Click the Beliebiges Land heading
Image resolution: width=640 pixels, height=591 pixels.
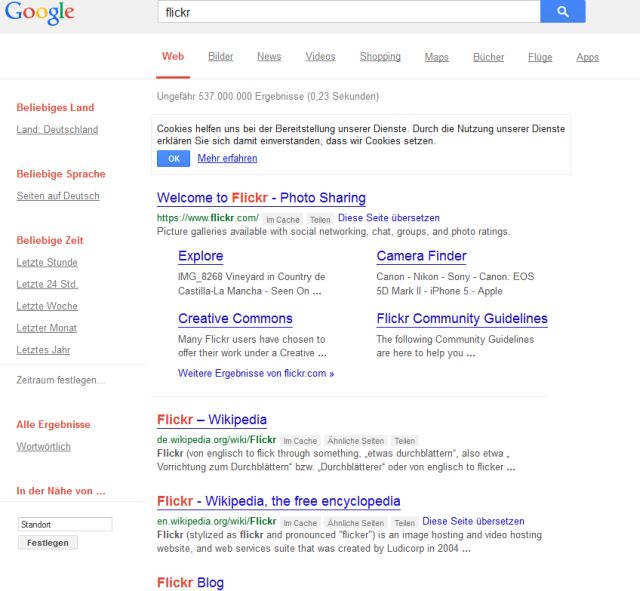pos(55,108)
